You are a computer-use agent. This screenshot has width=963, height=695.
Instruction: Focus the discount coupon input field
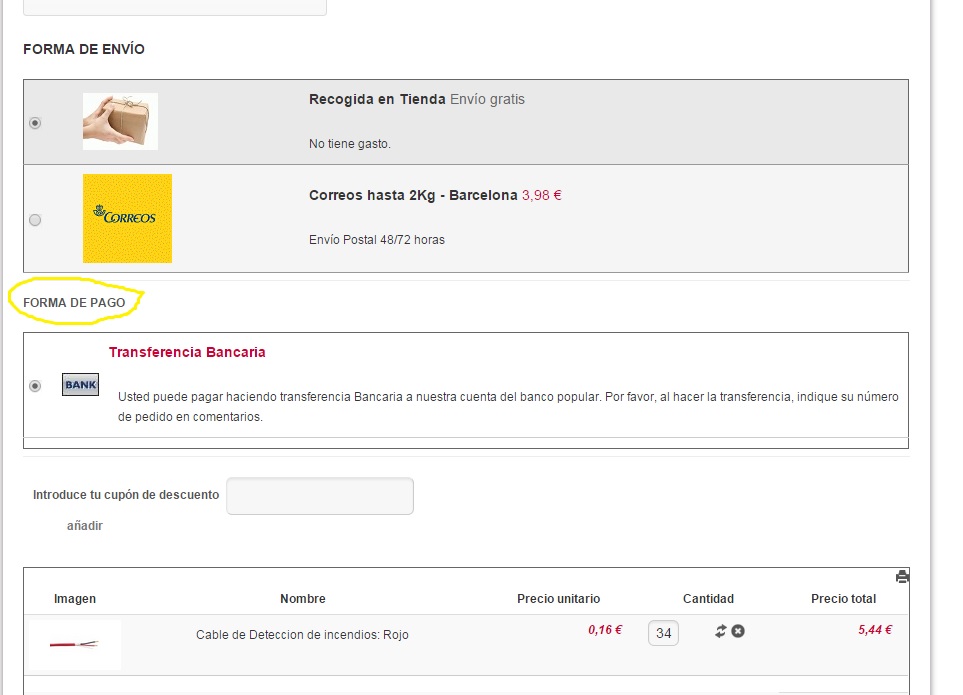pos(320,496)
